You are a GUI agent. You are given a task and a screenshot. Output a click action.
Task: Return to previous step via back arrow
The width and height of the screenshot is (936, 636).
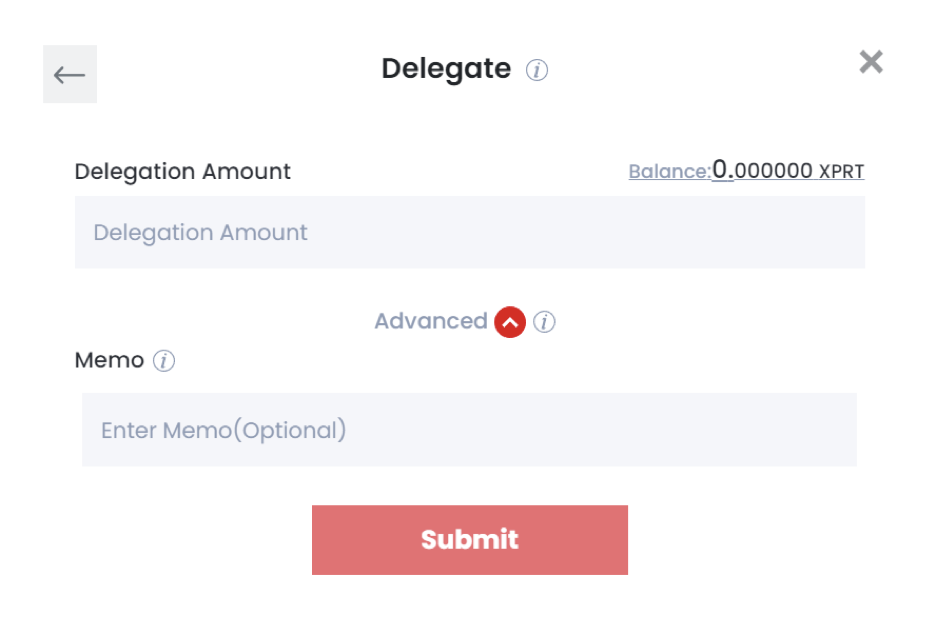point(70,74)
